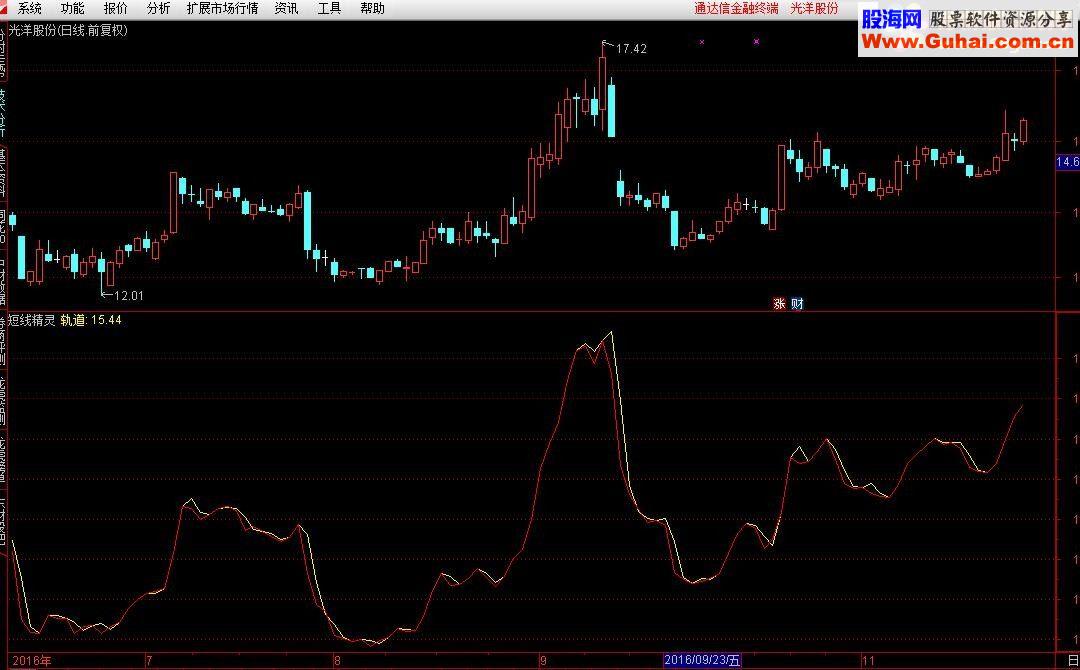Open the 功能 menu
Screen dimensions: 1080x670
[72, 8]
